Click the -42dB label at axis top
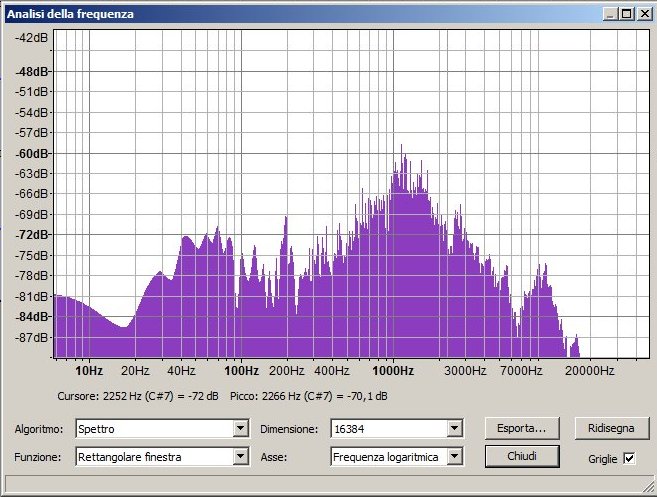The height and width of the screenshot is (497, 657). coord(32,38)
